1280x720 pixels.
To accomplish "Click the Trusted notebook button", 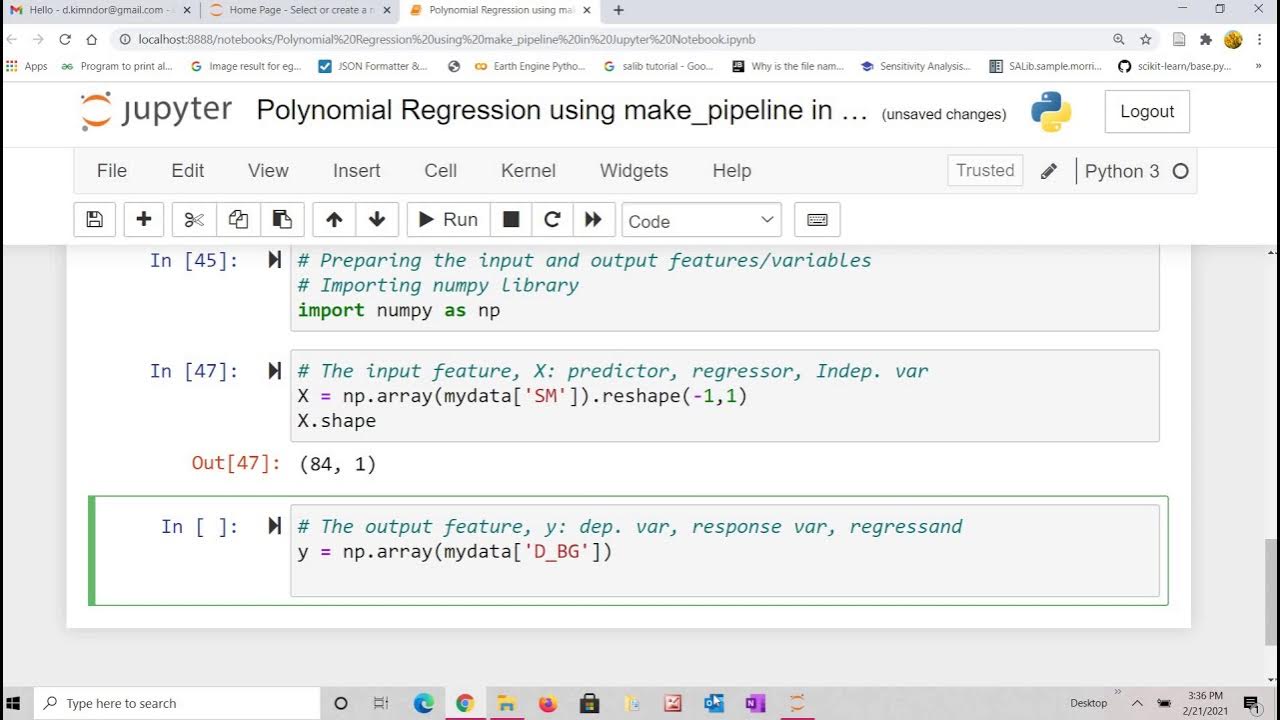I will point(985,171).
